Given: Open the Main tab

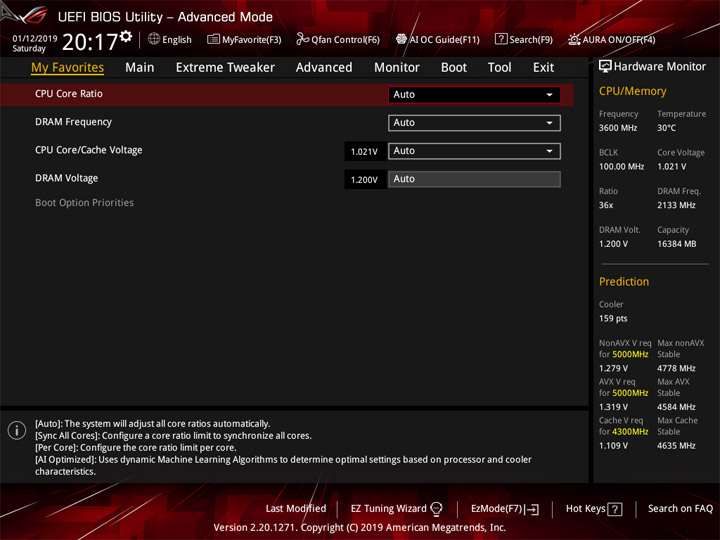Looking at the screenshot, I should [x=140, y=68].
